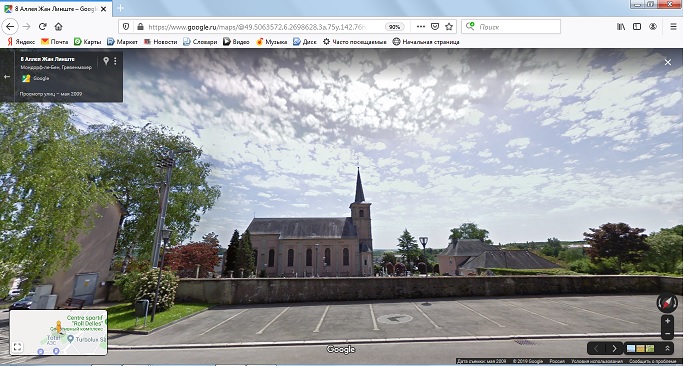
Task: Expand the imagery strip with double chevron
Action: coord(667,348)
